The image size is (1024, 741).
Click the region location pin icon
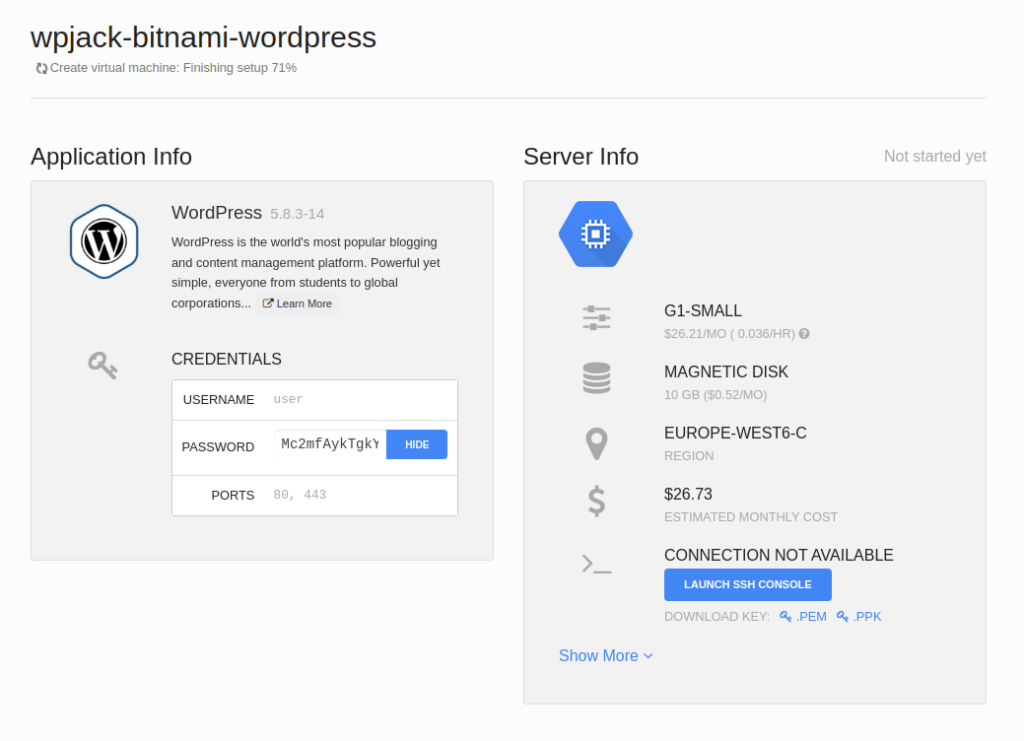596,444
